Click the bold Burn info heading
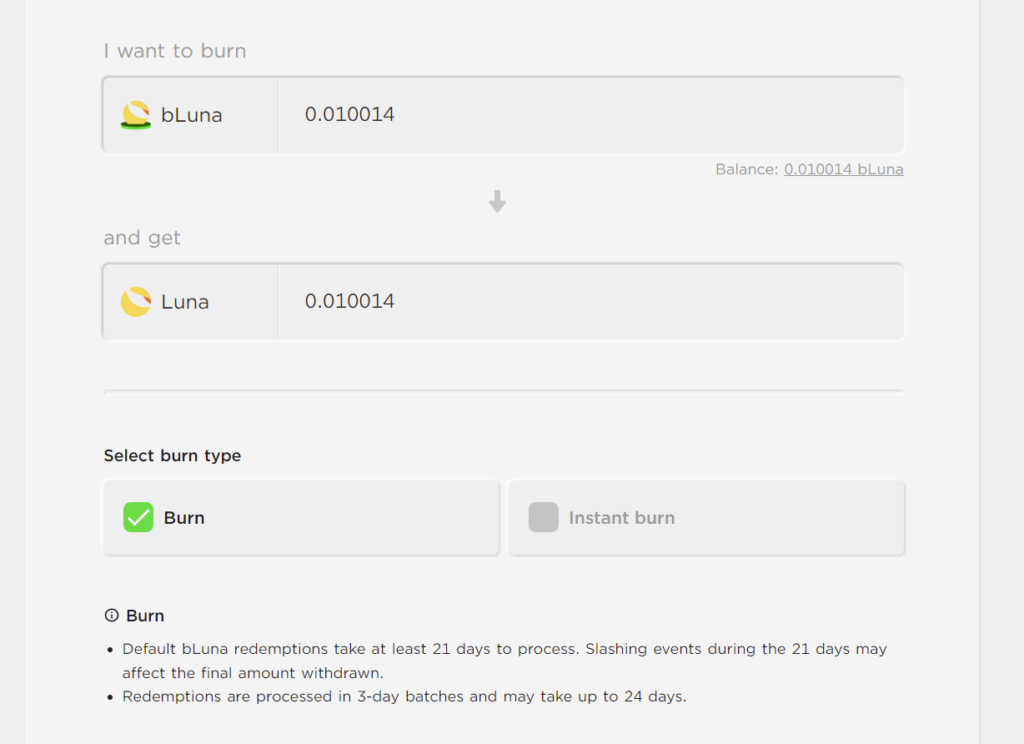This screenshot has width=1024, height=744. (x=145, y=616)
